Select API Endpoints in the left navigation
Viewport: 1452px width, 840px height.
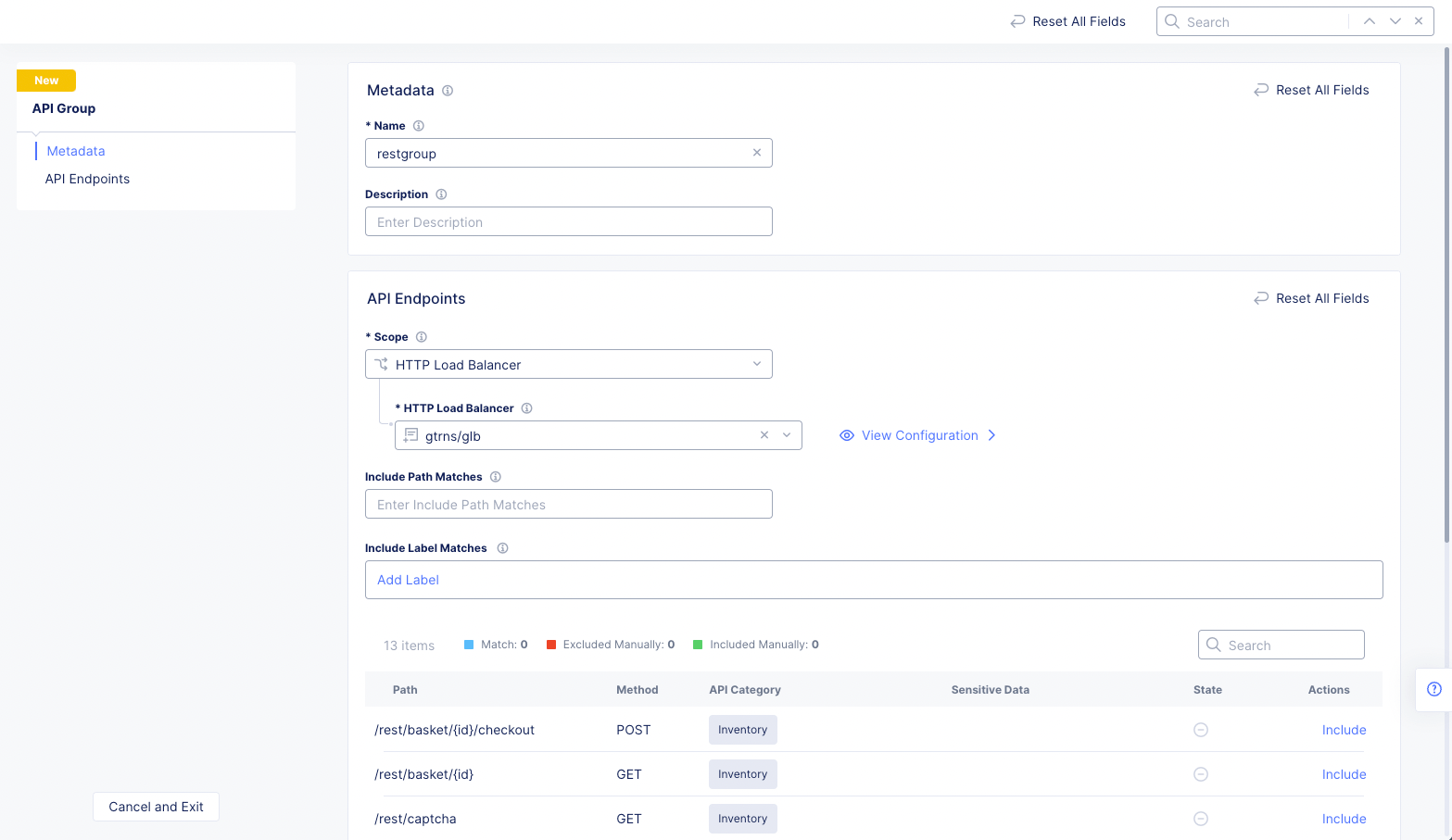pyautogui.click(x=87, y=178)
